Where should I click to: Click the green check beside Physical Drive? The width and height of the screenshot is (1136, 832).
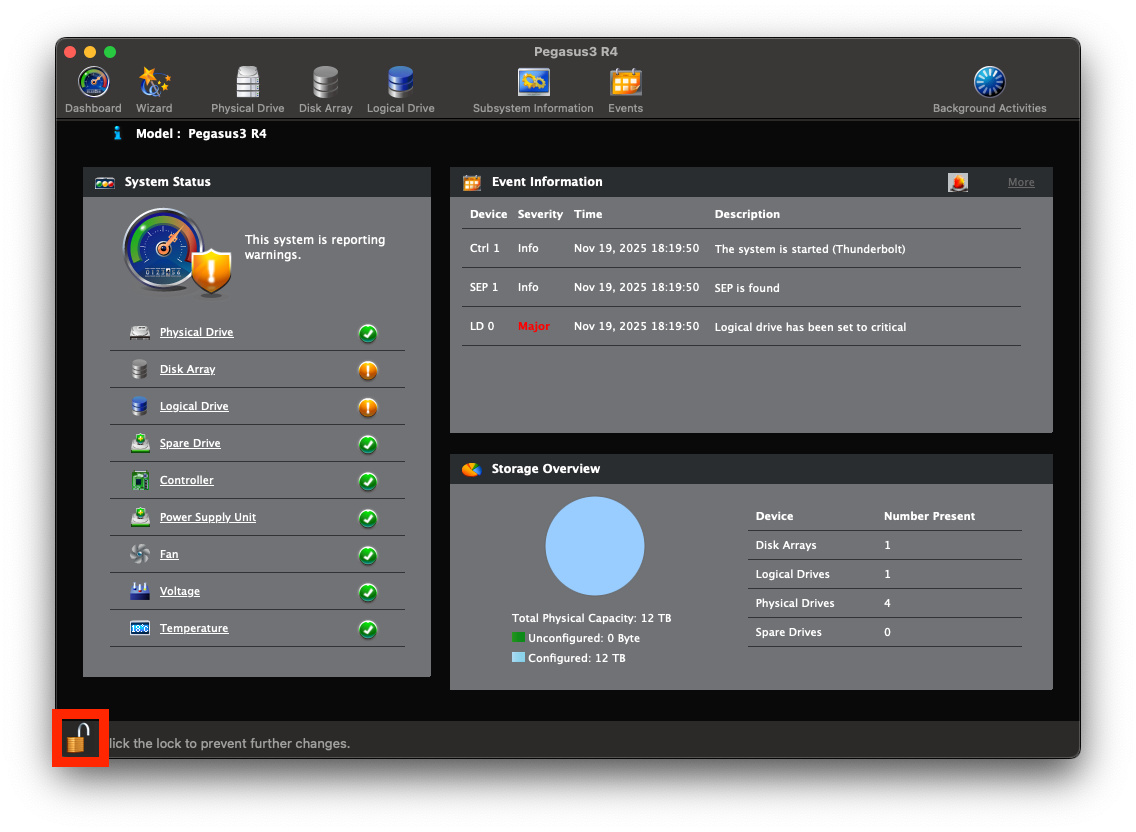368,333
